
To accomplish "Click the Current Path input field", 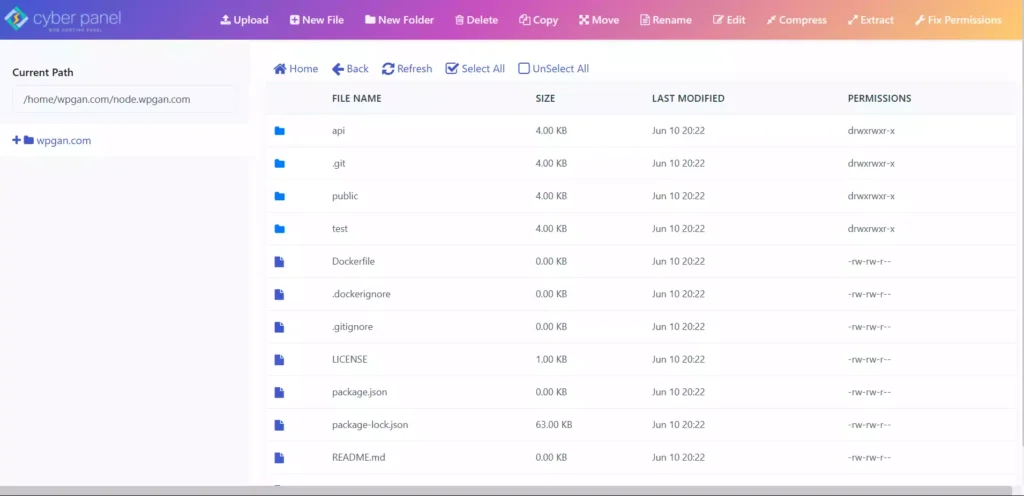I will (x=123, y=99).
